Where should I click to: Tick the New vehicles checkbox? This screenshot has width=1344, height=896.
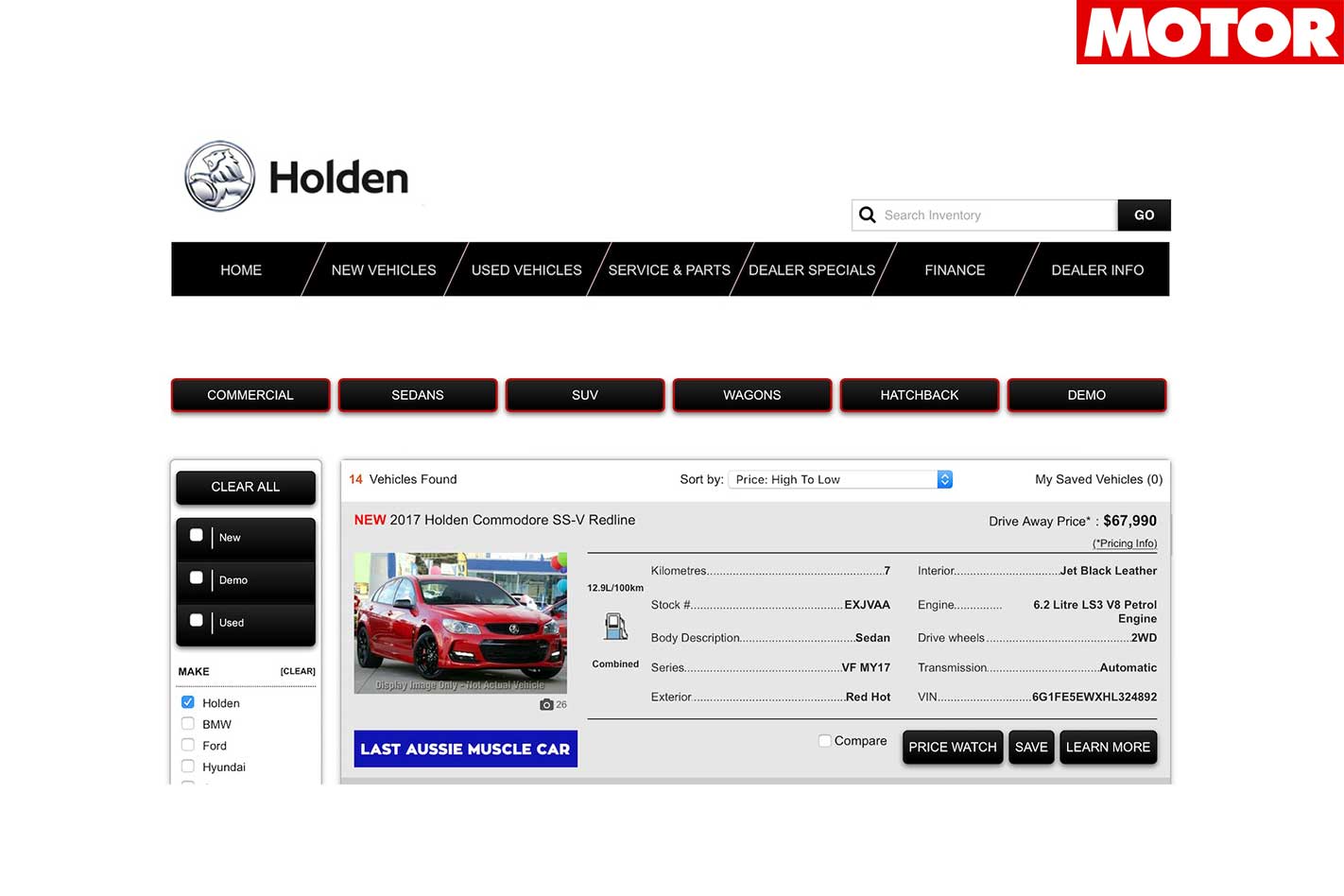point(197,535)
